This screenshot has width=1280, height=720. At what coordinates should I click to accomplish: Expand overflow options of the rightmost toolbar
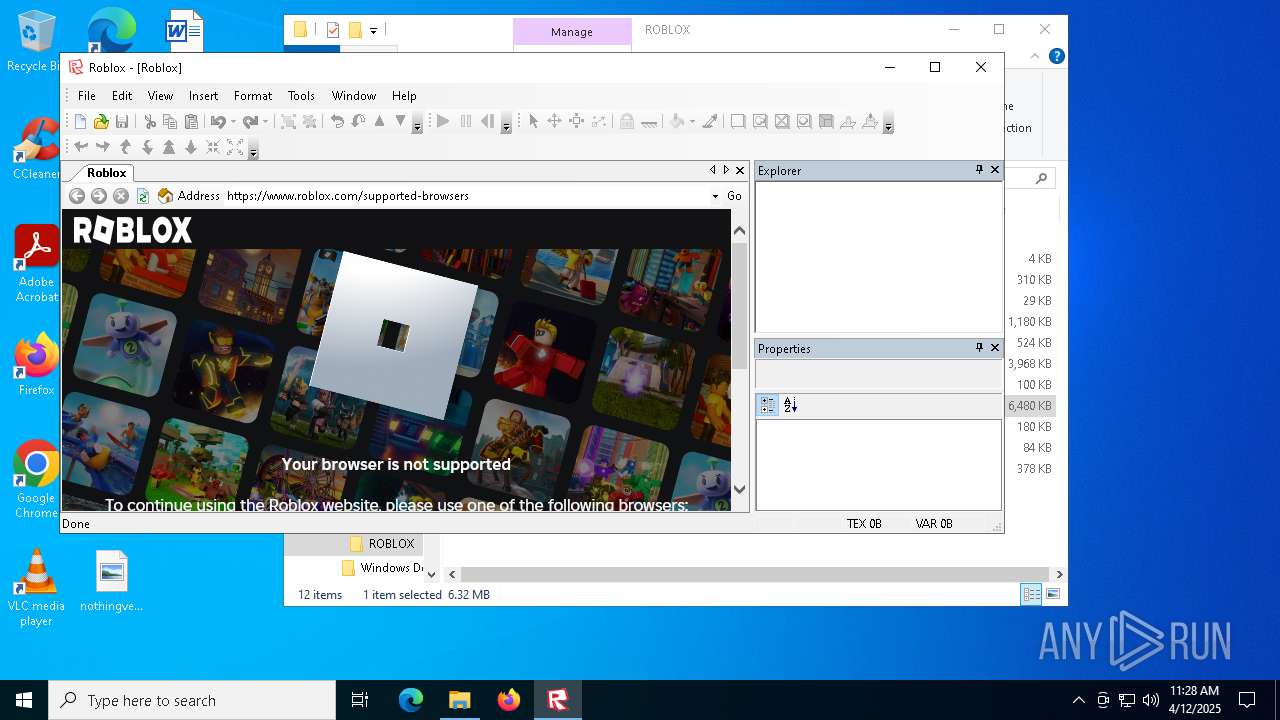[x=887, y=124]
